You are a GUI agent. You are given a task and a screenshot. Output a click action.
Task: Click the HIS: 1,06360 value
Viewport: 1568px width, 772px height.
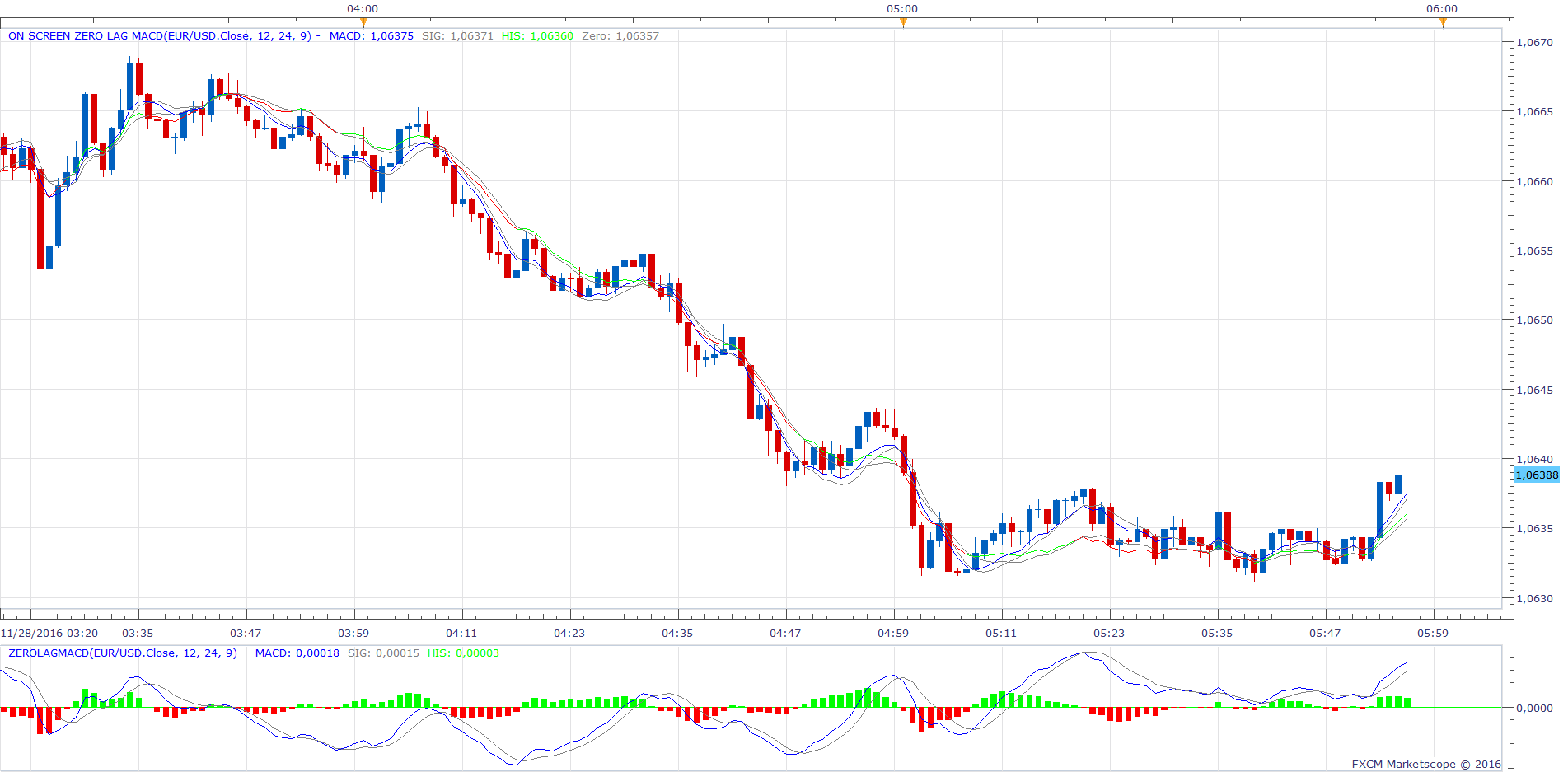coord(537,36)
